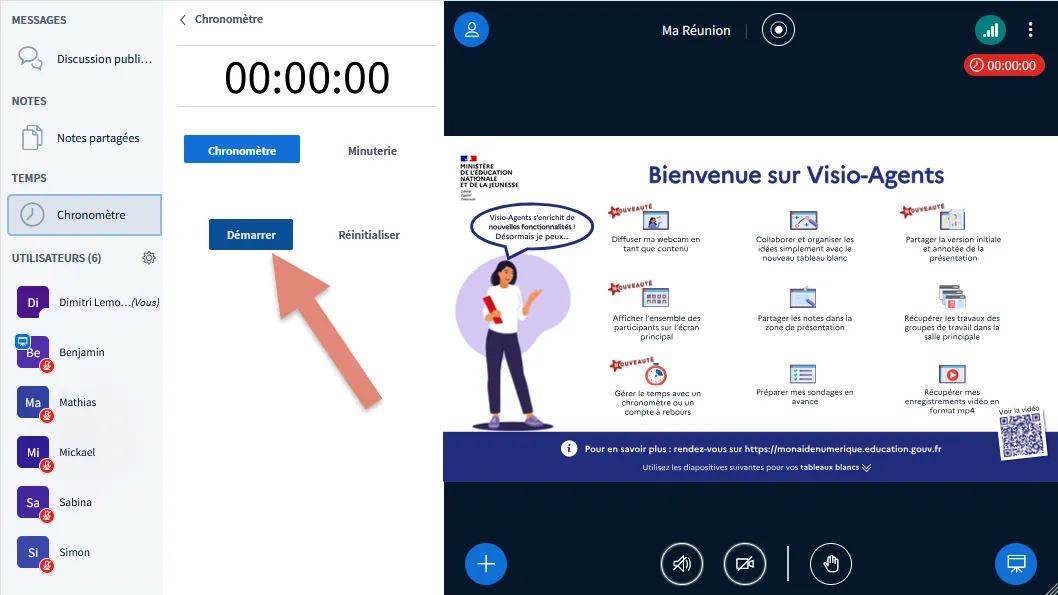Open the three-dot options menu
The height and width of the screenshot is (595, 1058).
click(1030, 30)
